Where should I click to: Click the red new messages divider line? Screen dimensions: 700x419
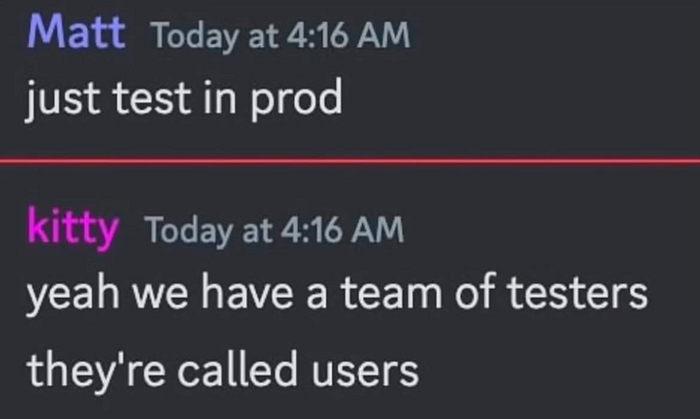tap(350, 160)
